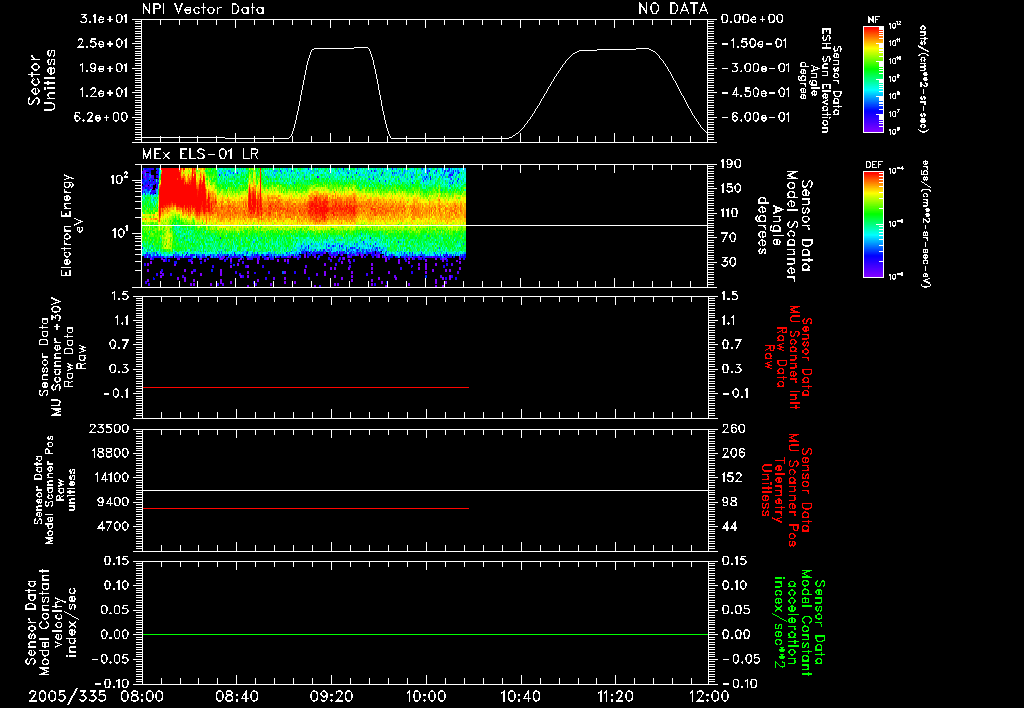Click the '10:40' time axis label
Viewport: 1024px width, 708px height.
click(520, 696)
